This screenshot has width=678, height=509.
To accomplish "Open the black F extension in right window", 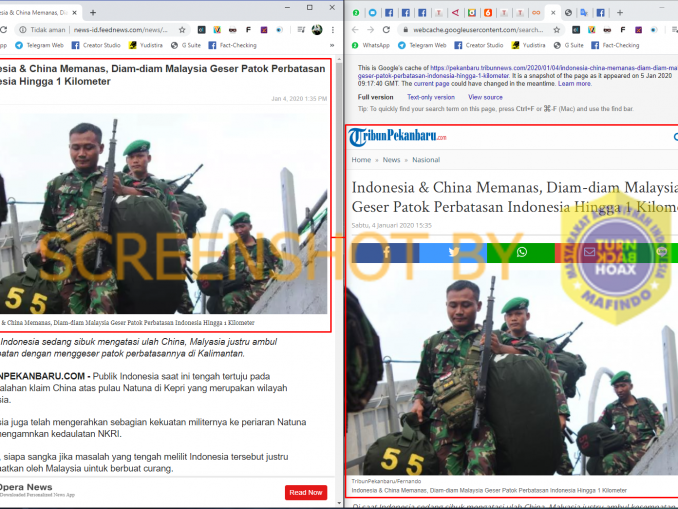I will 623,30.
